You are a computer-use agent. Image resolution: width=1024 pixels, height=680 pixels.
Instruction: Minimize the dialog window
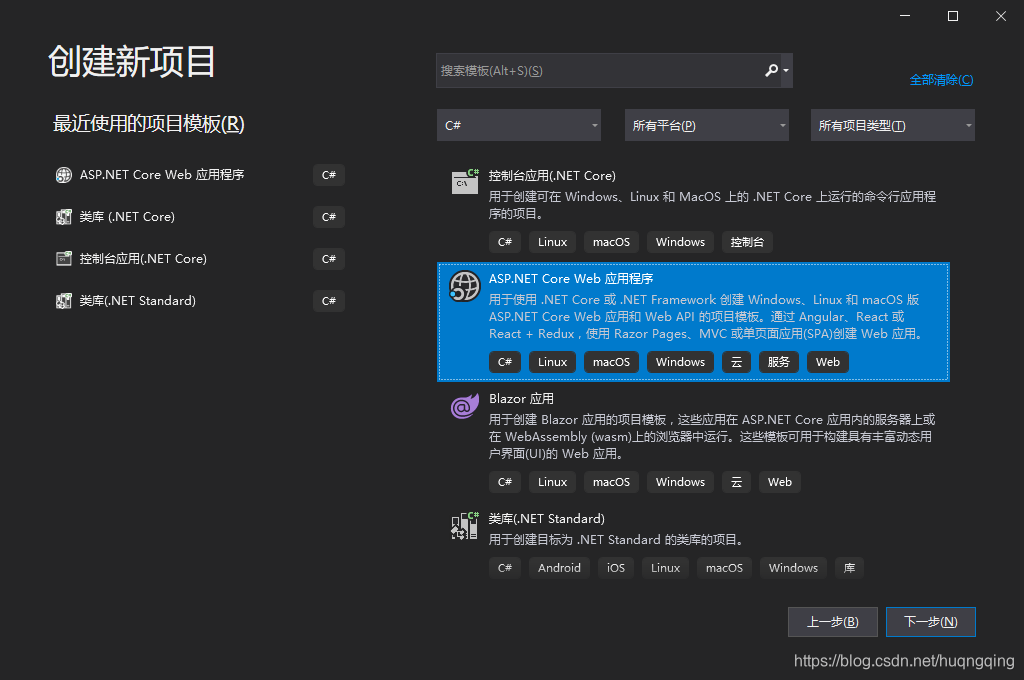(904, 16)
